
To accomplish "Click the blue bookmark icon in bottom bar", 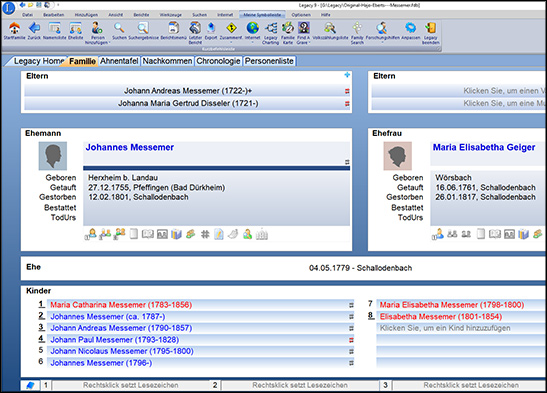I will coord(30,385).
